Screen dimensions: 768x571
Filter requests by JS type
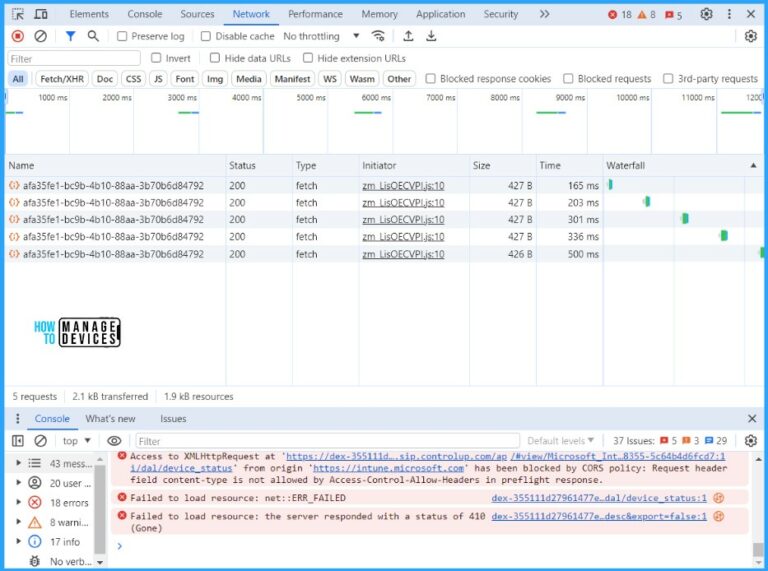pos(158,79)
